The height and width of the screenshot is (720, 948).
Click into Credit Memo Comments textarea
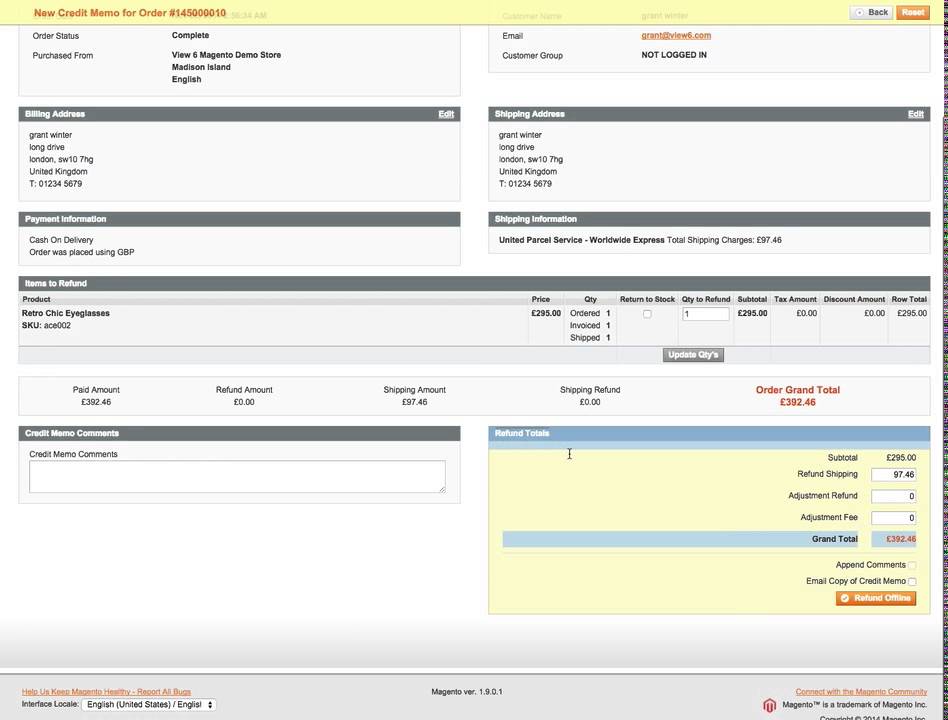point(237,476)
